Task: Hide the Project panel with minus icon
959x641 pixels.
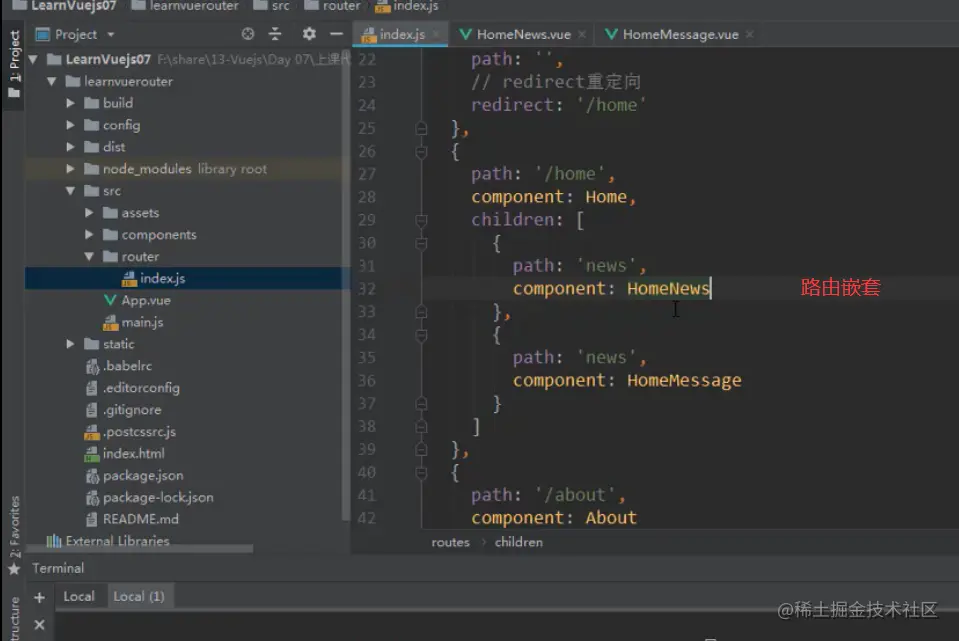Action: click(x=336, y=34)
